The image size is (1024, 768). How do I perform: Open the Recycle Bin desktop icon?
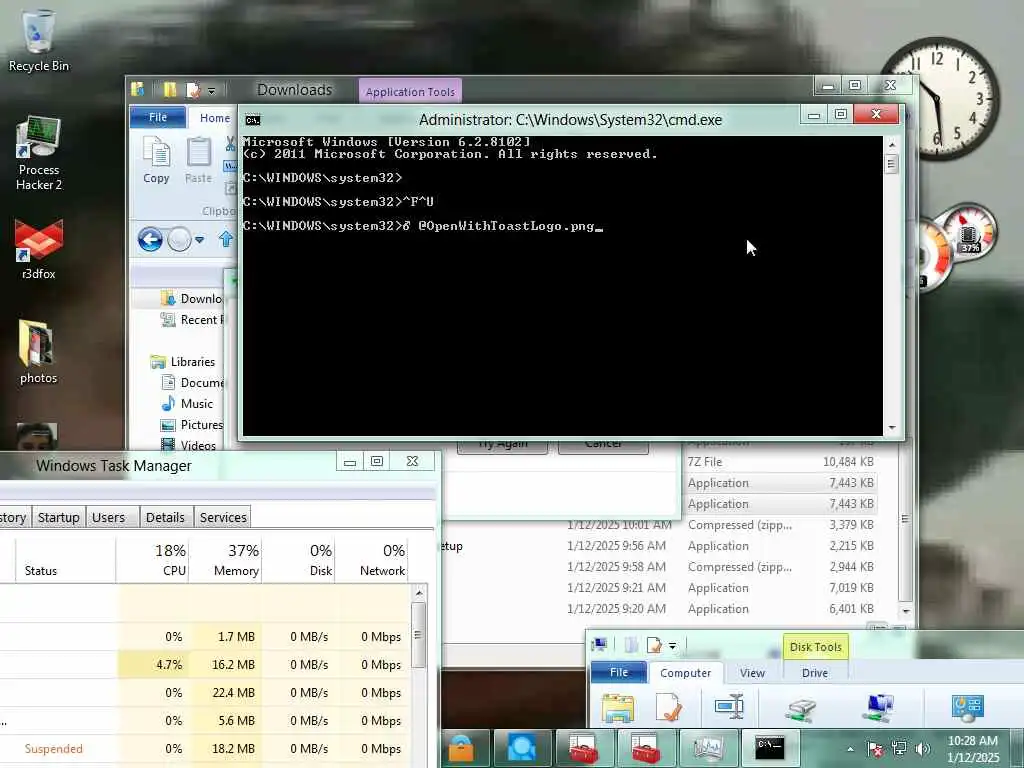[x=39, y=40]
